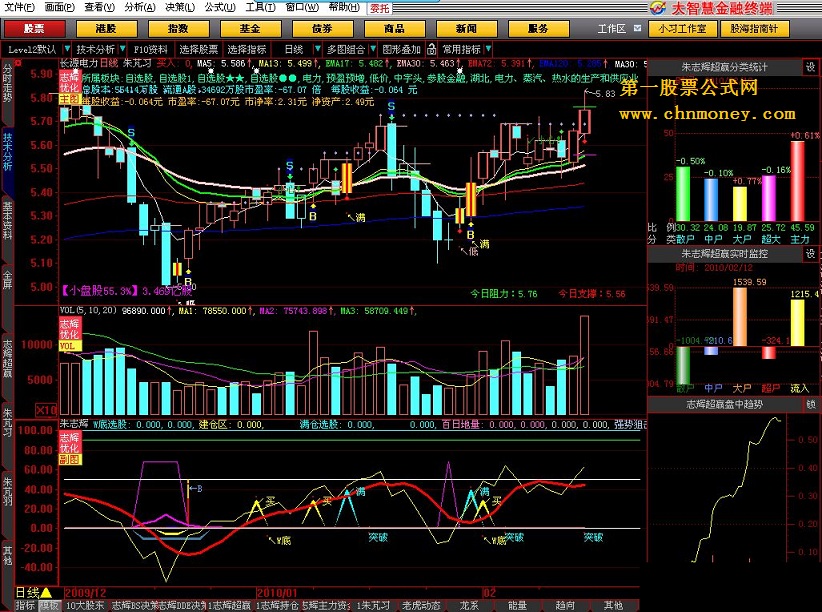Click 选择股票 in the toolbar
The height and width of the screenshot is (612, 822).
tap(198, 49)
